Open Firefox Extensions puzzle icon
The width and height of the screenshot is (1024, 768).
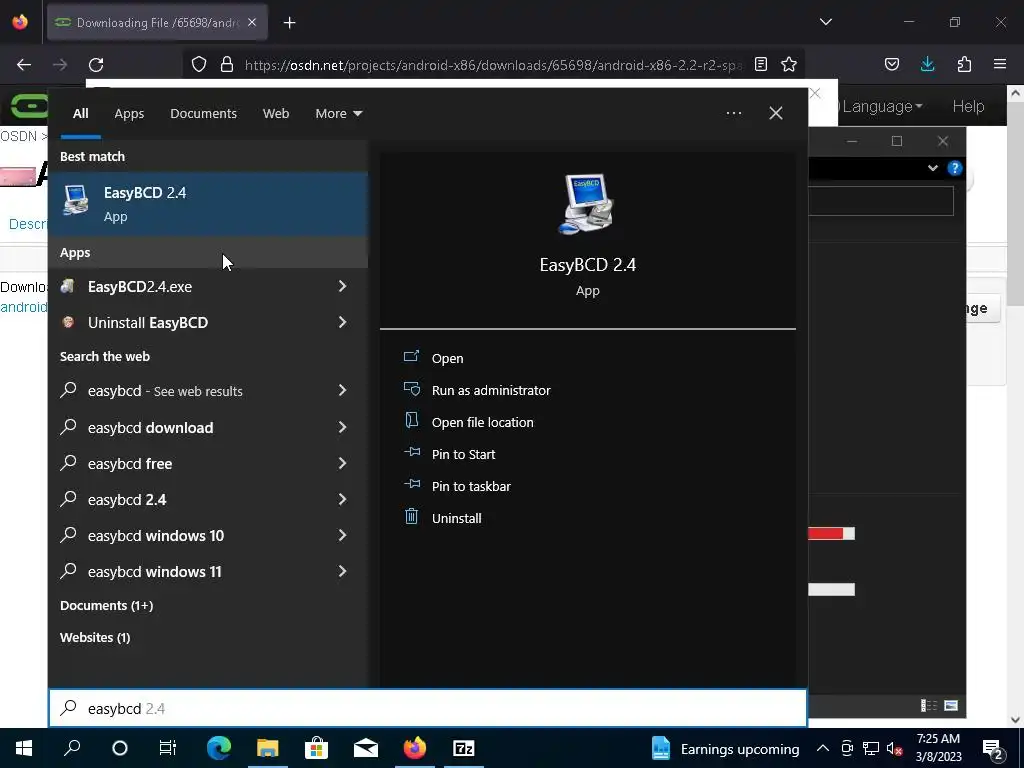coord(964,64)
